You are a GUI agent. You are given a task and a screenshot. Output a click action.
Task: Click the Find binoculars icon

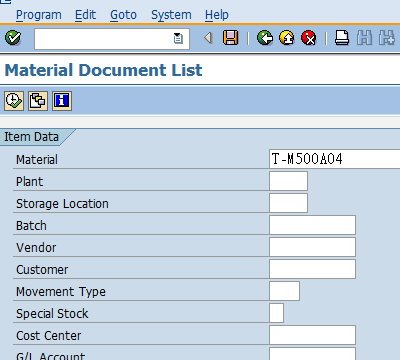364,38
